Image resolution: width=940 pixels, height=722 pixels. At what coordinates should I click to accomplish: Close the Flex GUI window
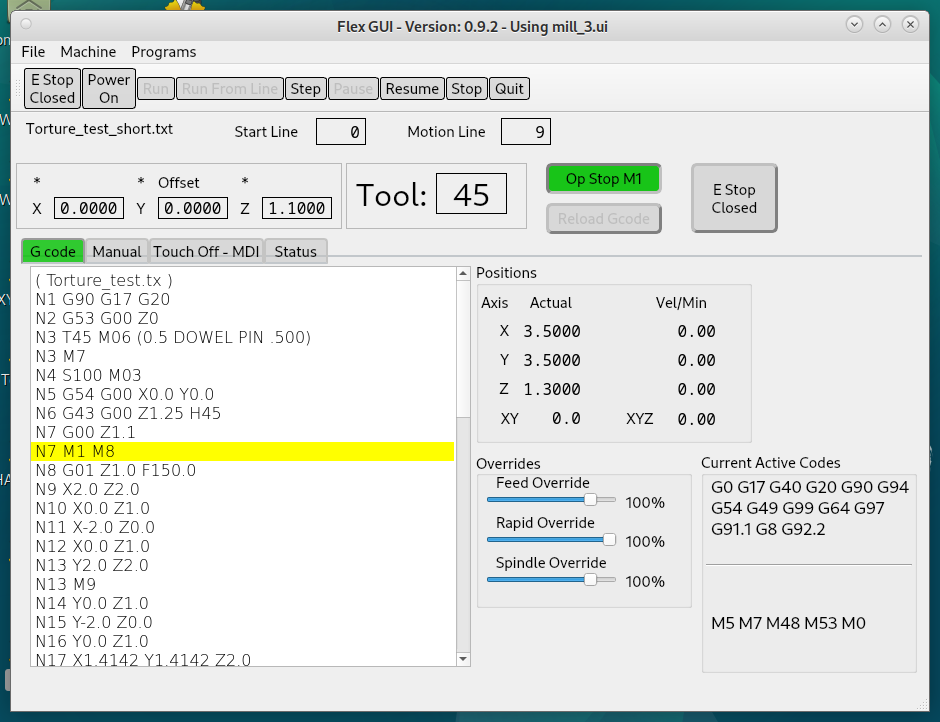click(x=911, y=25)
